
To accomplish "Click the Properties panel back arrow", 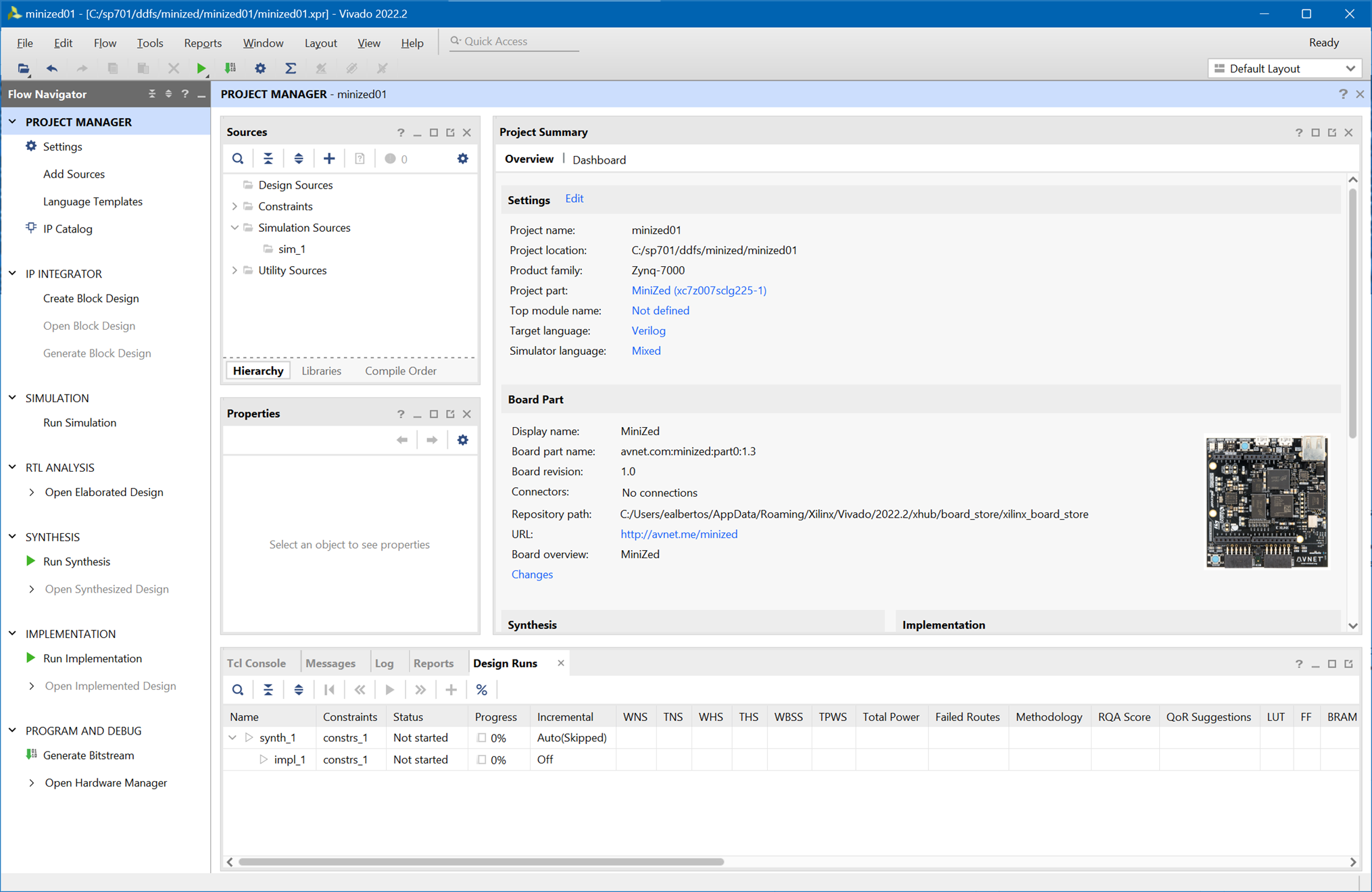I will [402, 440].
